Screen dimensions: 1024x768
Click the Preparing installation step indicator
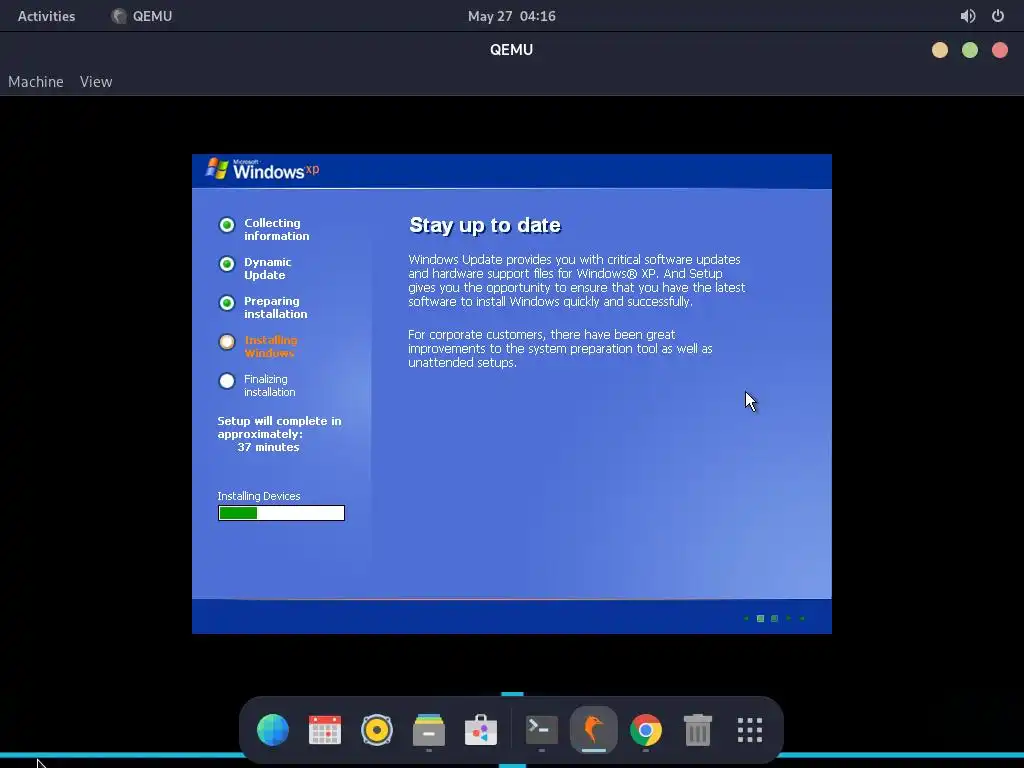tap(227, 303)
